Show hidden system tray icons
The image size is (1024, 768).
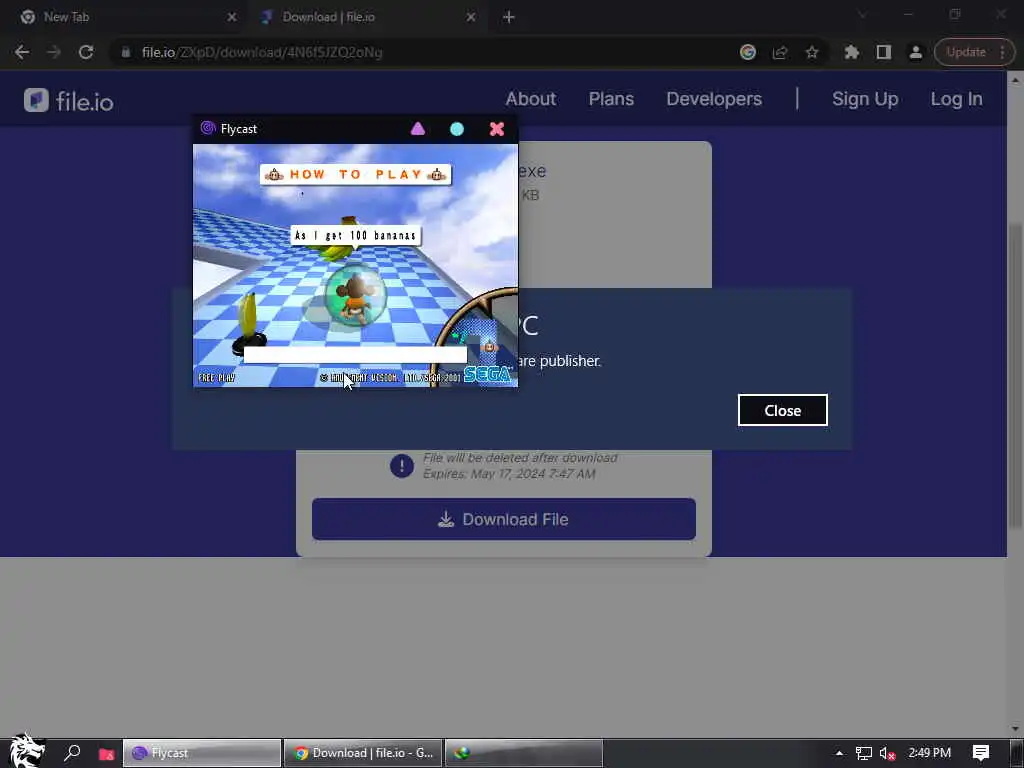pyautogui.click(x=839, y=753)
